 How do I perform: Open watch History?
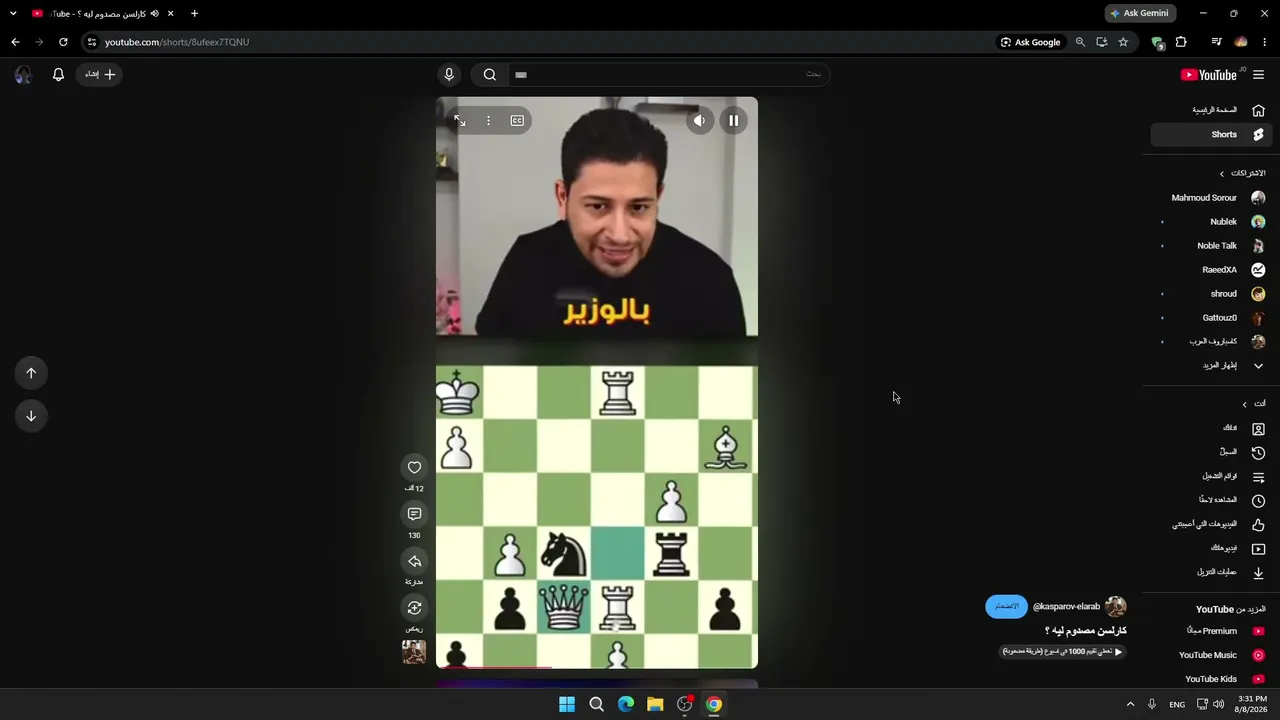(1211, 452)
